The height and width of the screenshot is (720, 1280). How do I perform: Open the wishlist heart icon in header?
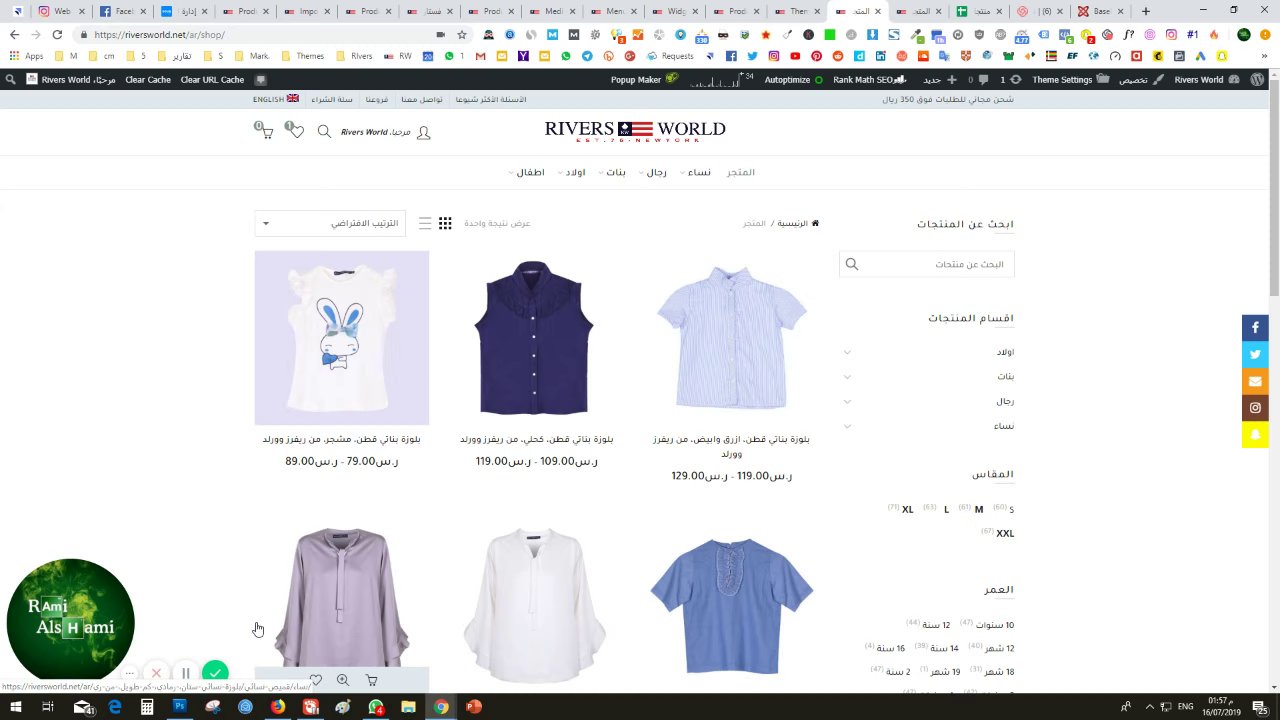tap(295, 131)
